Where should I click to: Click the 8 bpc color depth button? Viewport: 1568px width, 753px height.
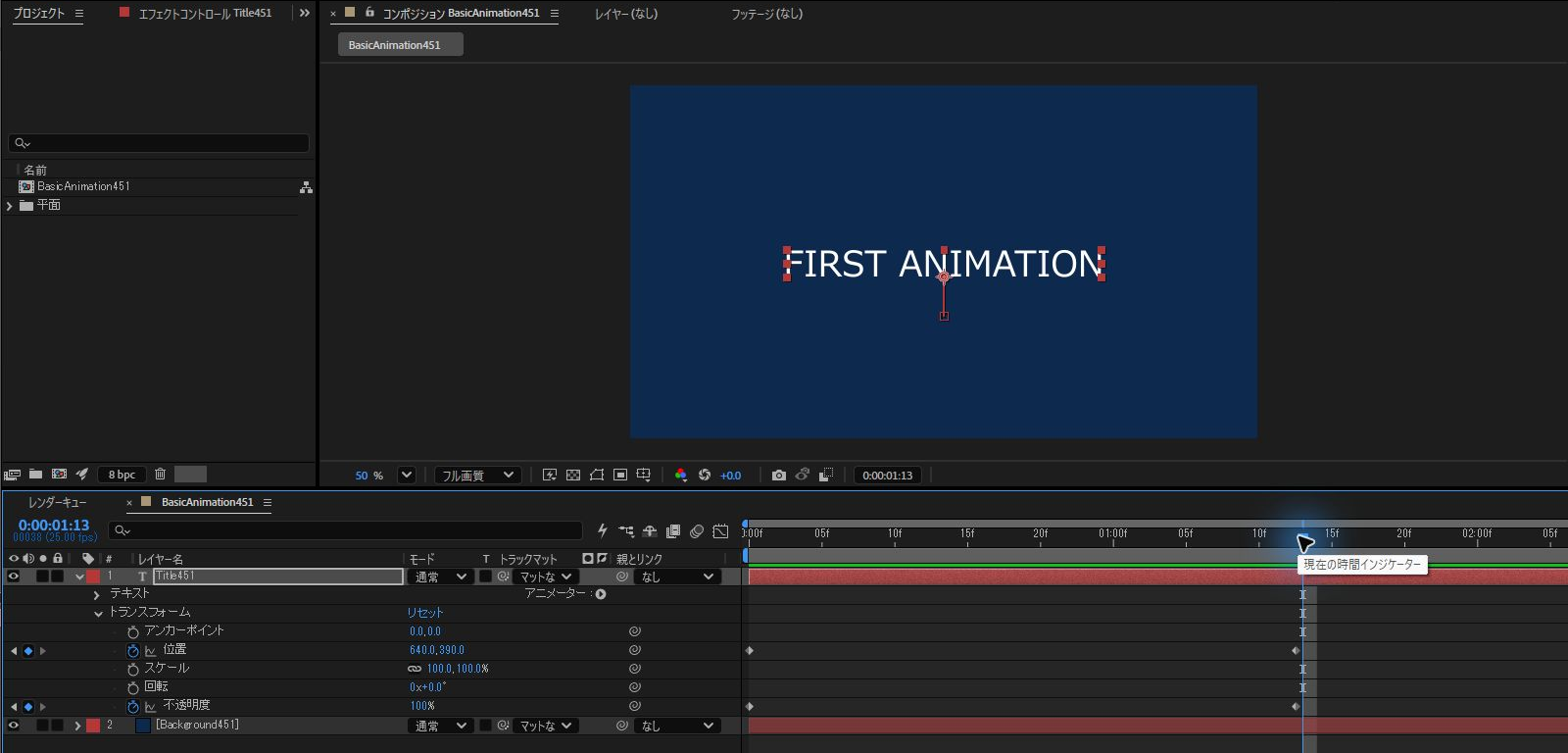(x=122, y=475)
